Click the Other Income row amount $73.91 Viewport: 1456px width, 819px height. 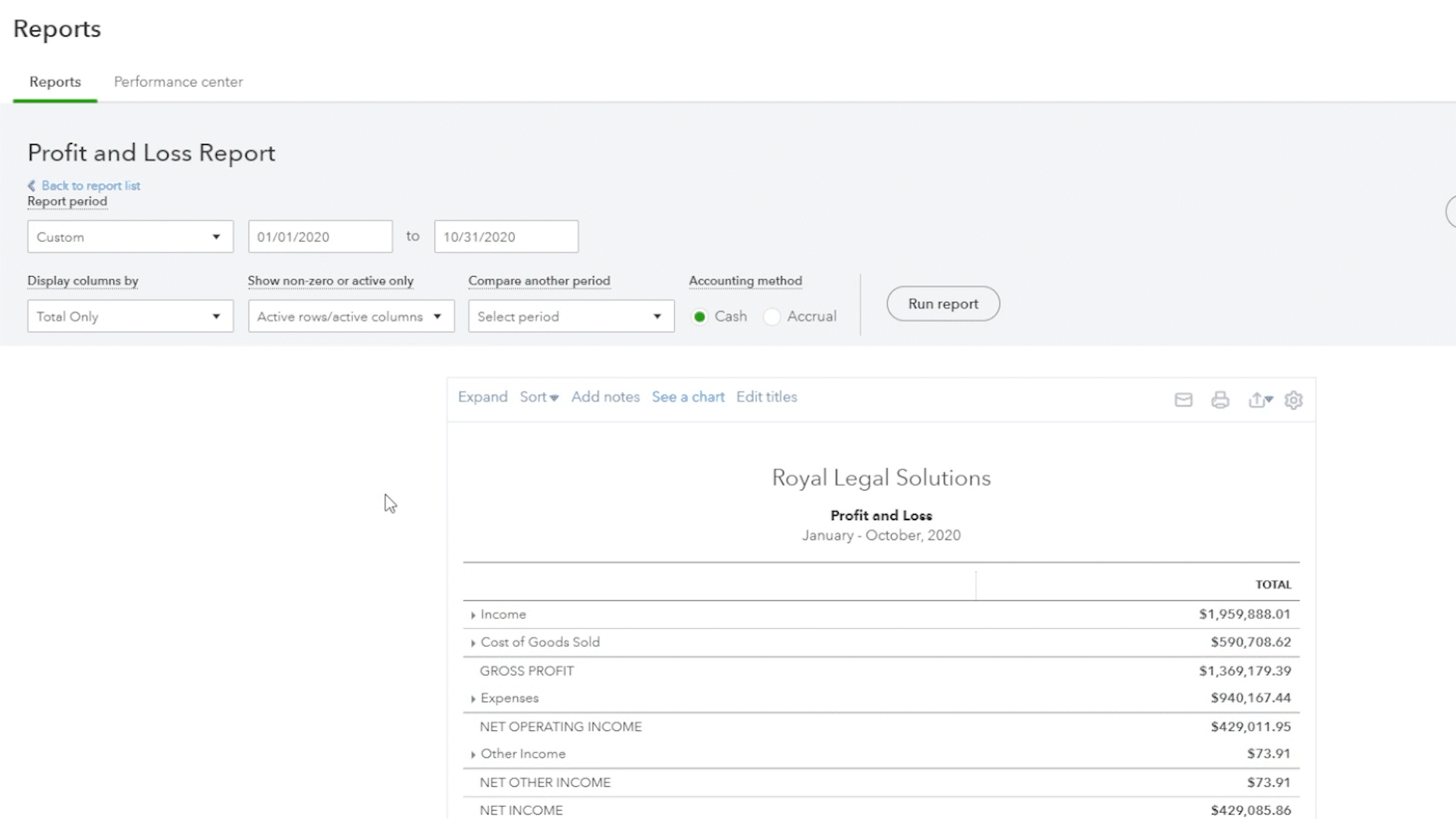(x=1269, y=754)
